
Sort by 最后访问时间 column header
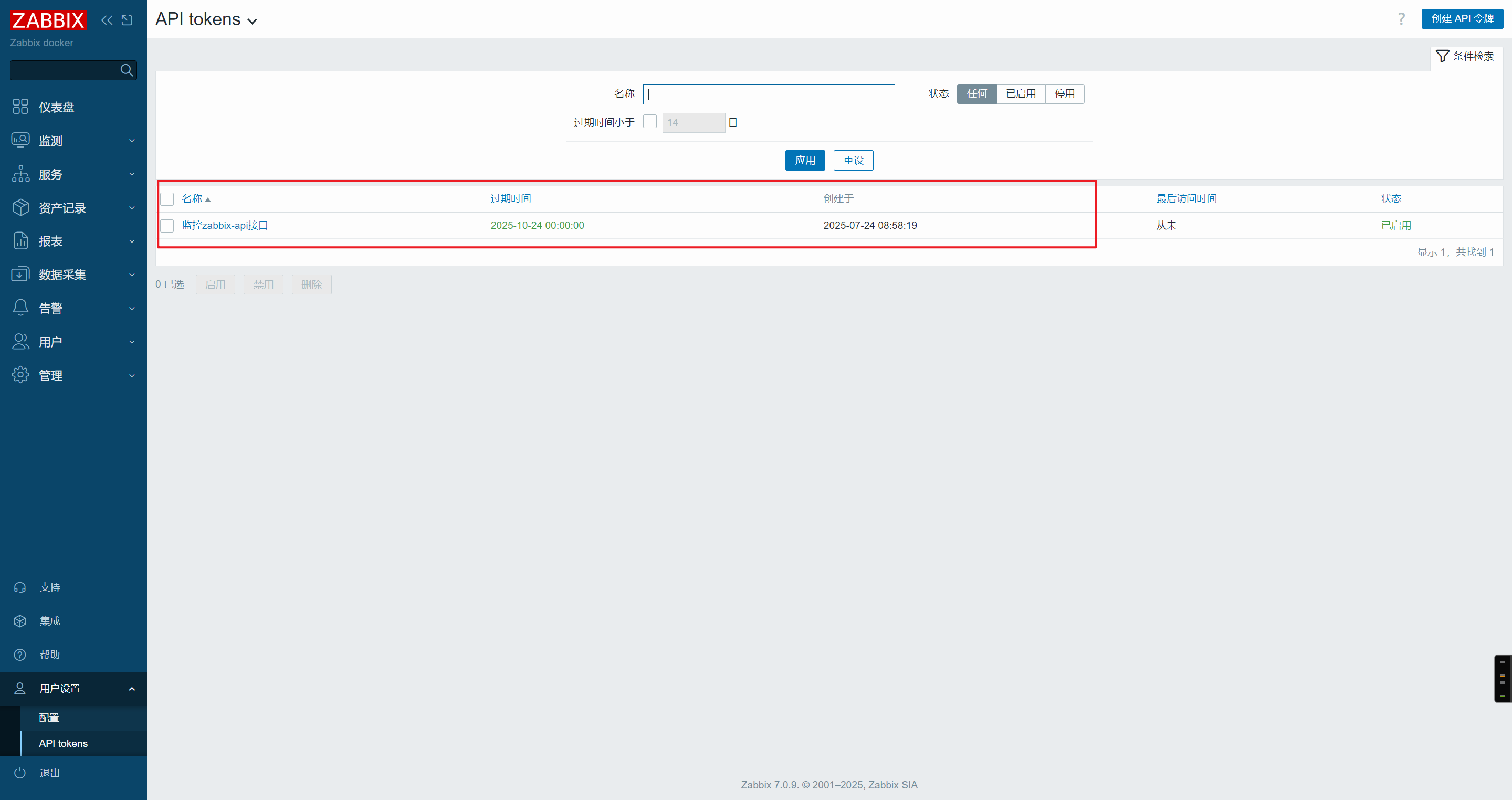pos(1186,198)
